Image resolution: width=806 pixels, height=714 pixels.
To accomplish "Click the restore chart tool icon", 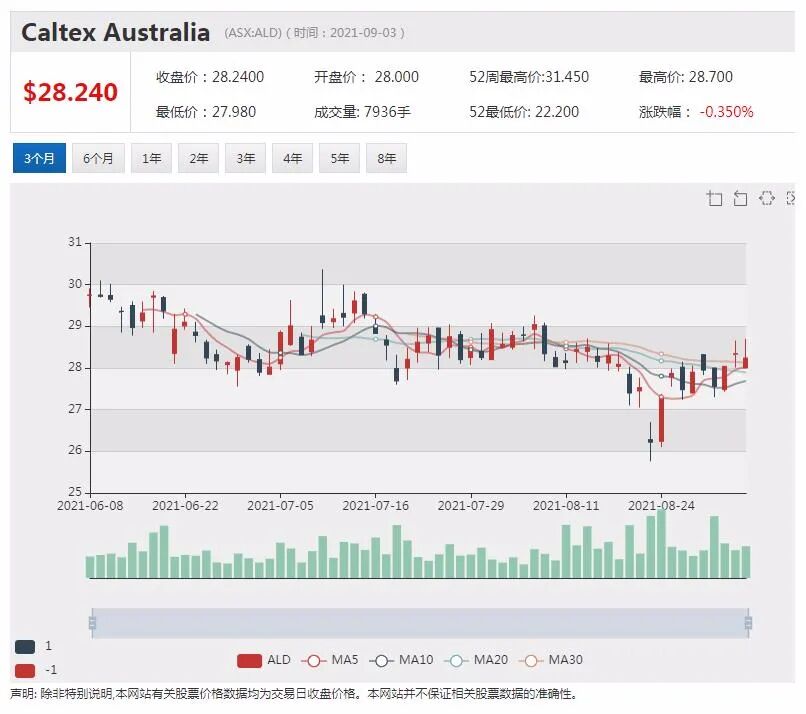I will [766, 198].
